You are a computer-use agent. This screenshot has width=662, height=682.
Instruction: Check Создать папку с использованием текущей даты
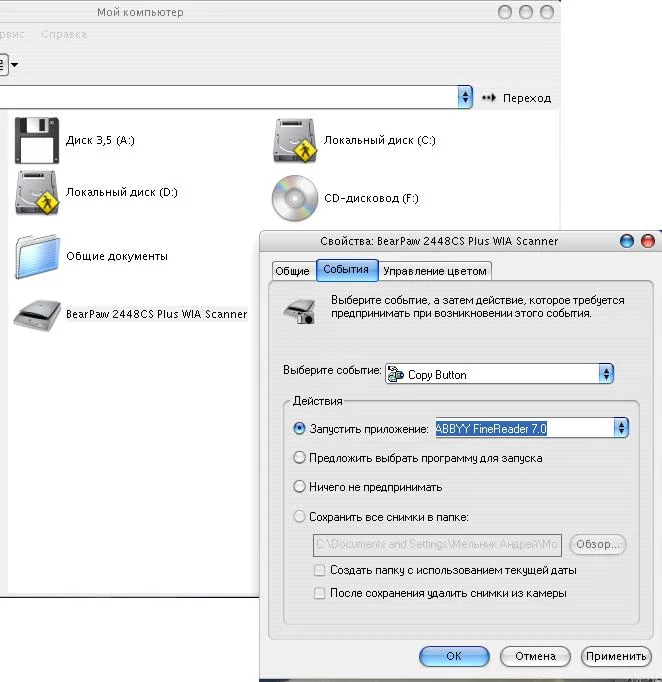coord(319,570)
